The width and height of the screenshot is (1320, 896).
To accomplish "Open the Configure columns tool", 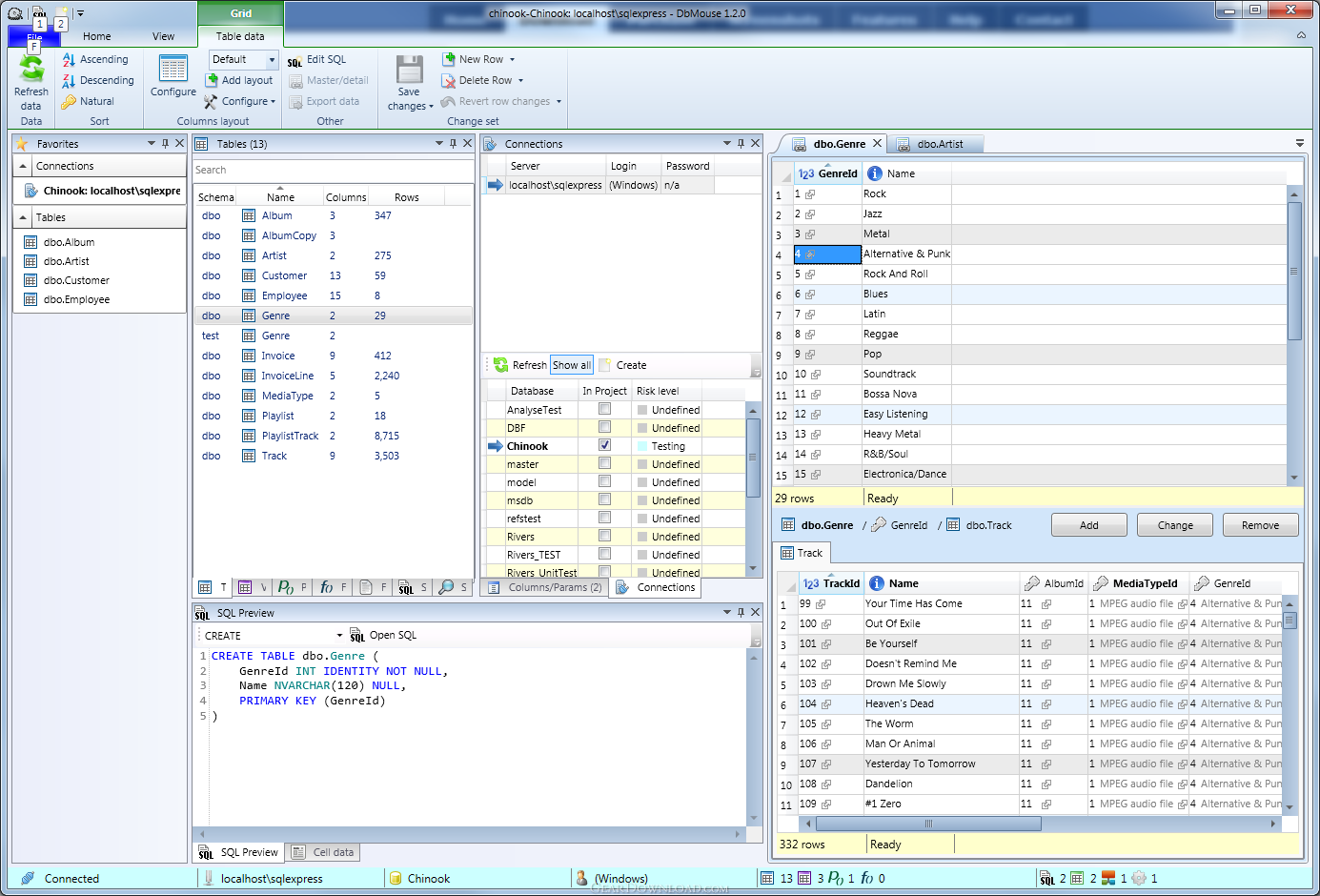I will [173, 76].
